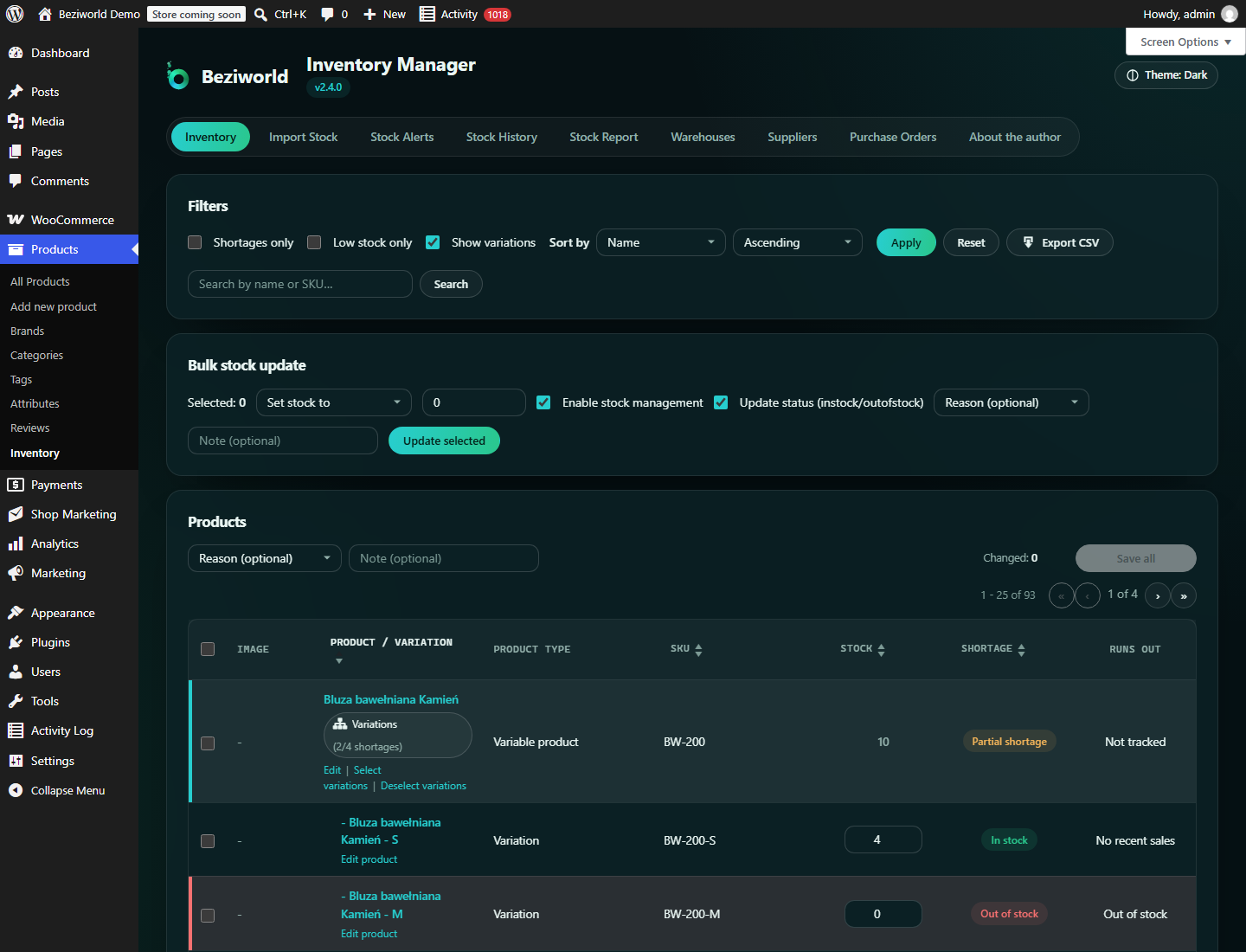Expand the Product / Variation column arrow
Image resolution: width=1246 pixels, height=952 pixels.
(x=339, y=661)
